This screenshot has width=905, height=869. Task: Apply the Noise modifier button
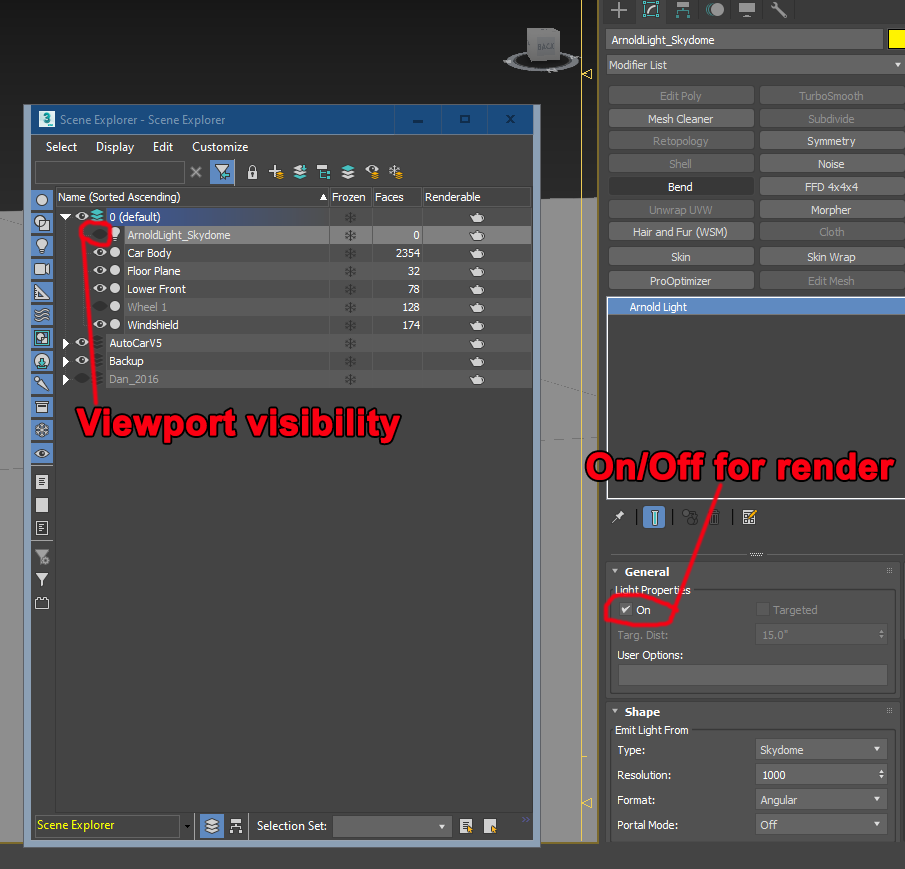point(831,164)
